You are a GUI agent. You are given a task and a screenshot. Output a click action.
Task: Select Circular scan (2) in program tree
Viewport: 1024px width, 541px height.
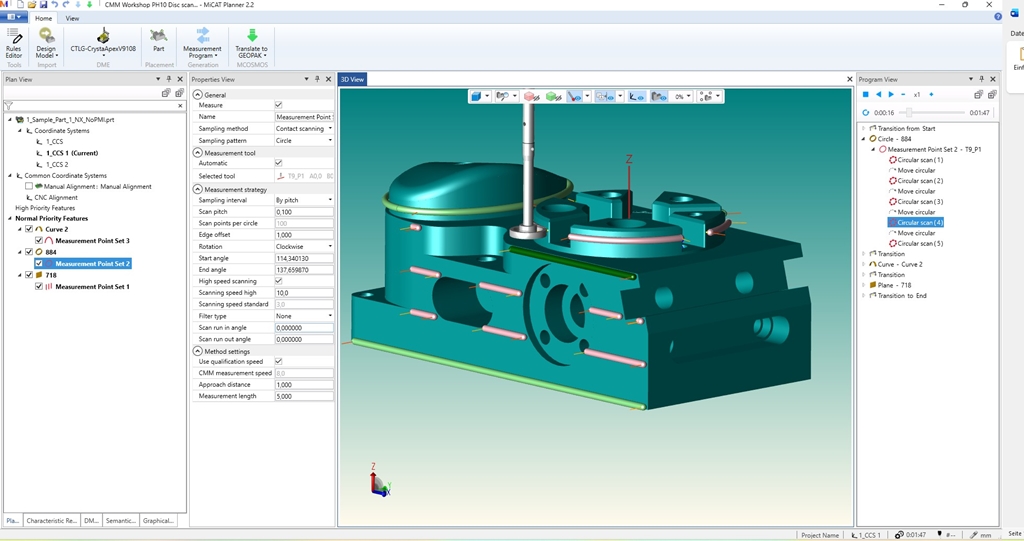pyautogui.click(x=920, y=181)
